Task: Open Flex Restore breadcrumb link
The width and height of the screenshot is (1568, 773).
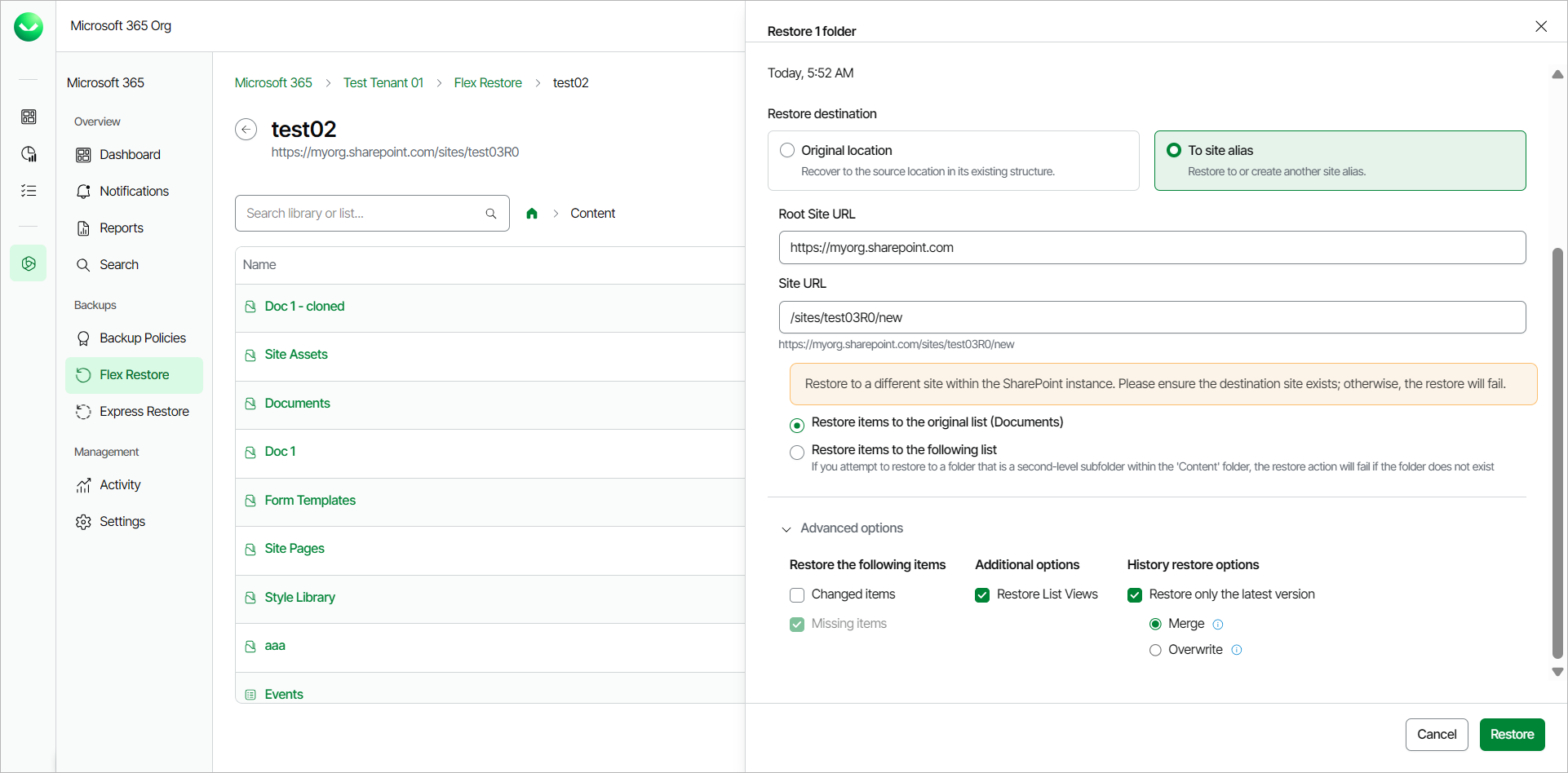Action: pyautogui.click(x=488, y=83)
